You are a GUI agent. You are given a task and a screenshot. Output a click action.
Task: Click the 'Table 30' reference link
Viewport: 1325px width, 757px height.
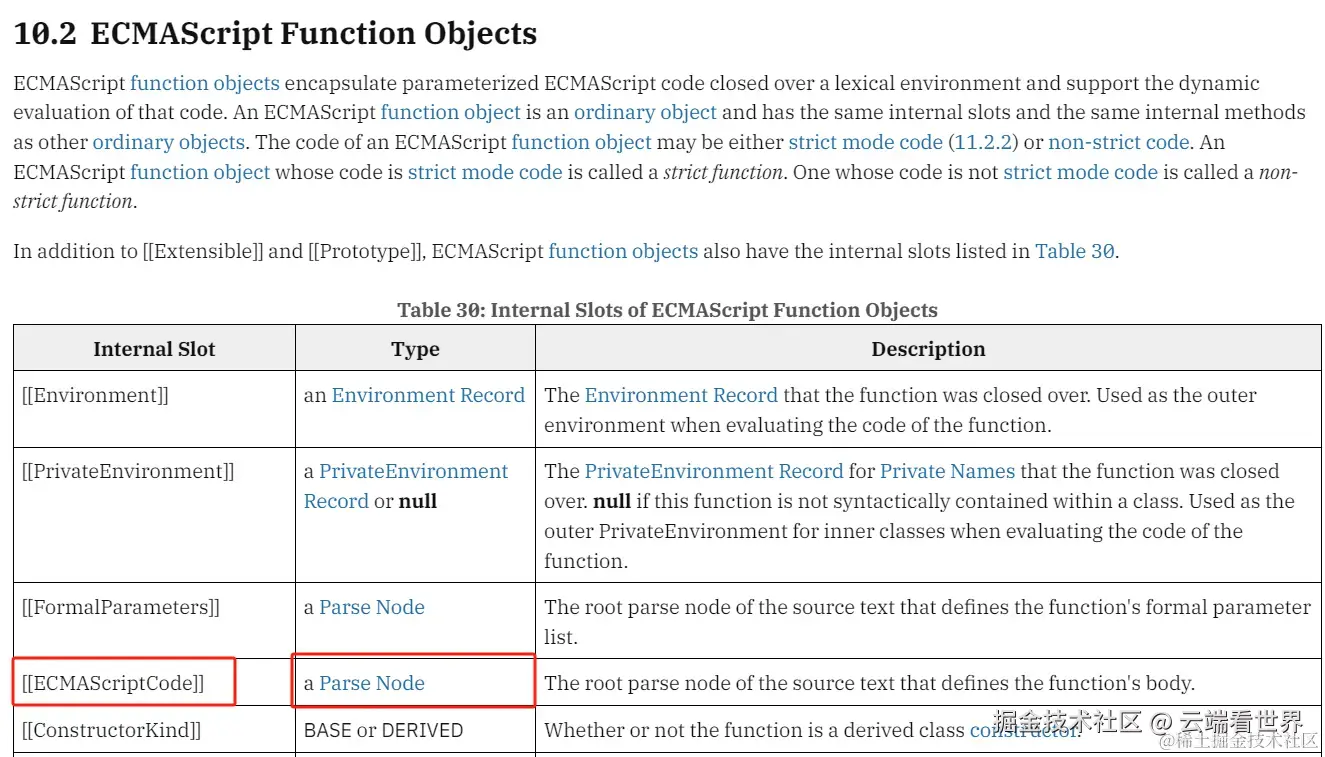[1075, 251]
